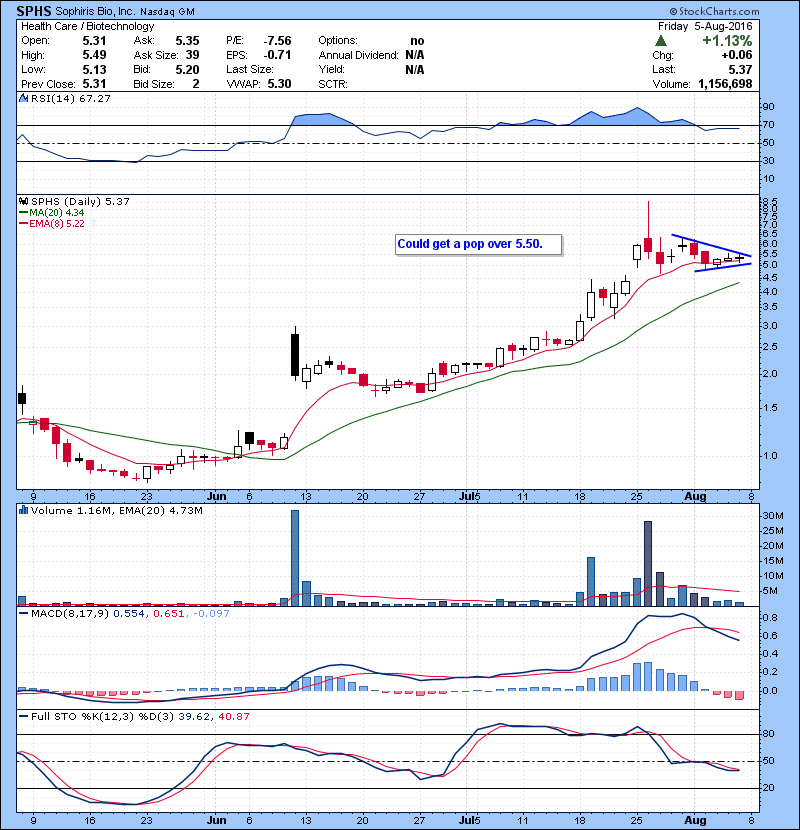This screenshot has height=830, width=800.
Task: Click the High value 5.49
Action: click(x=94, y=55)
